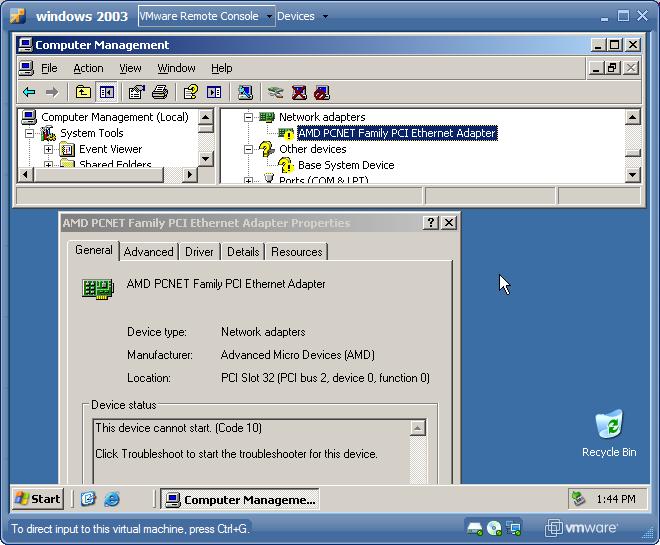Open the Window menu
660x545 pixels.
176,68
